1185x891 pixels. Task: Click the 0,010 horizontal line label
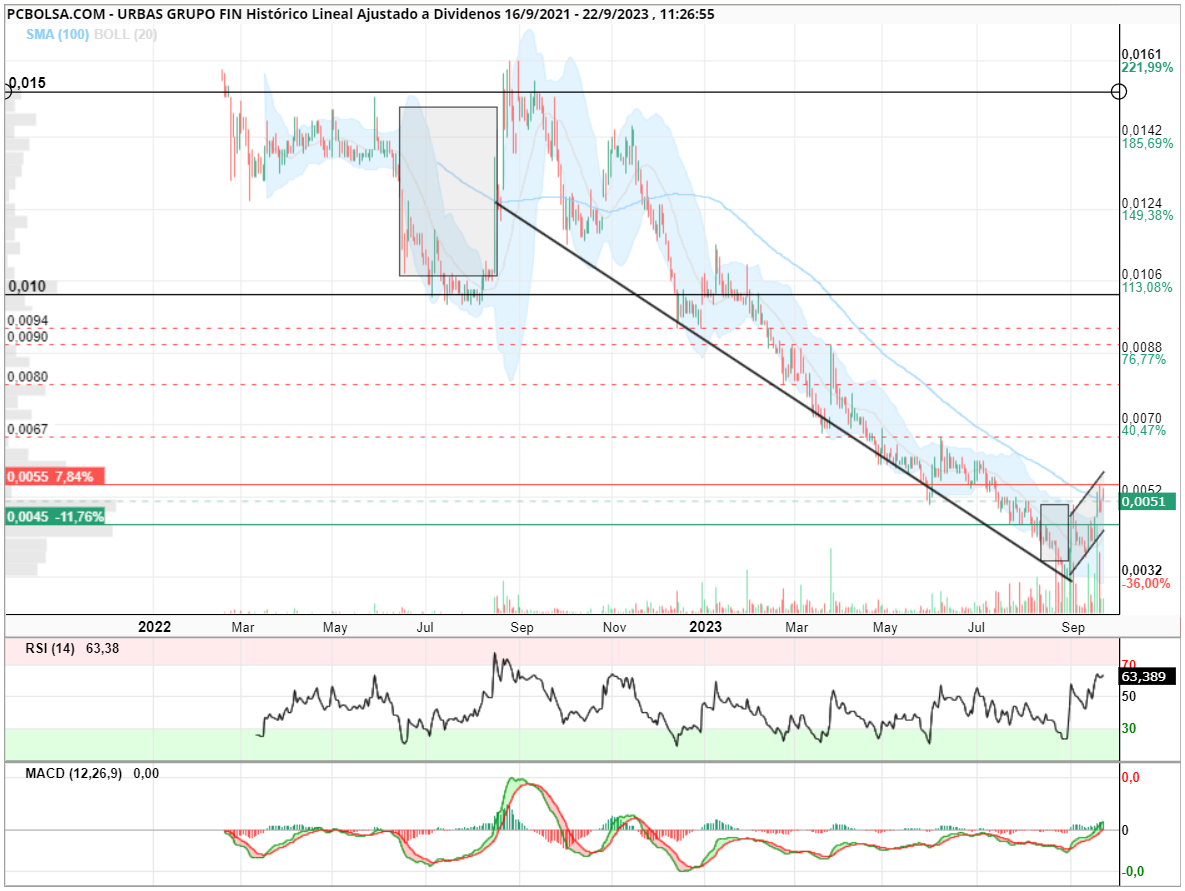point(27,286)
